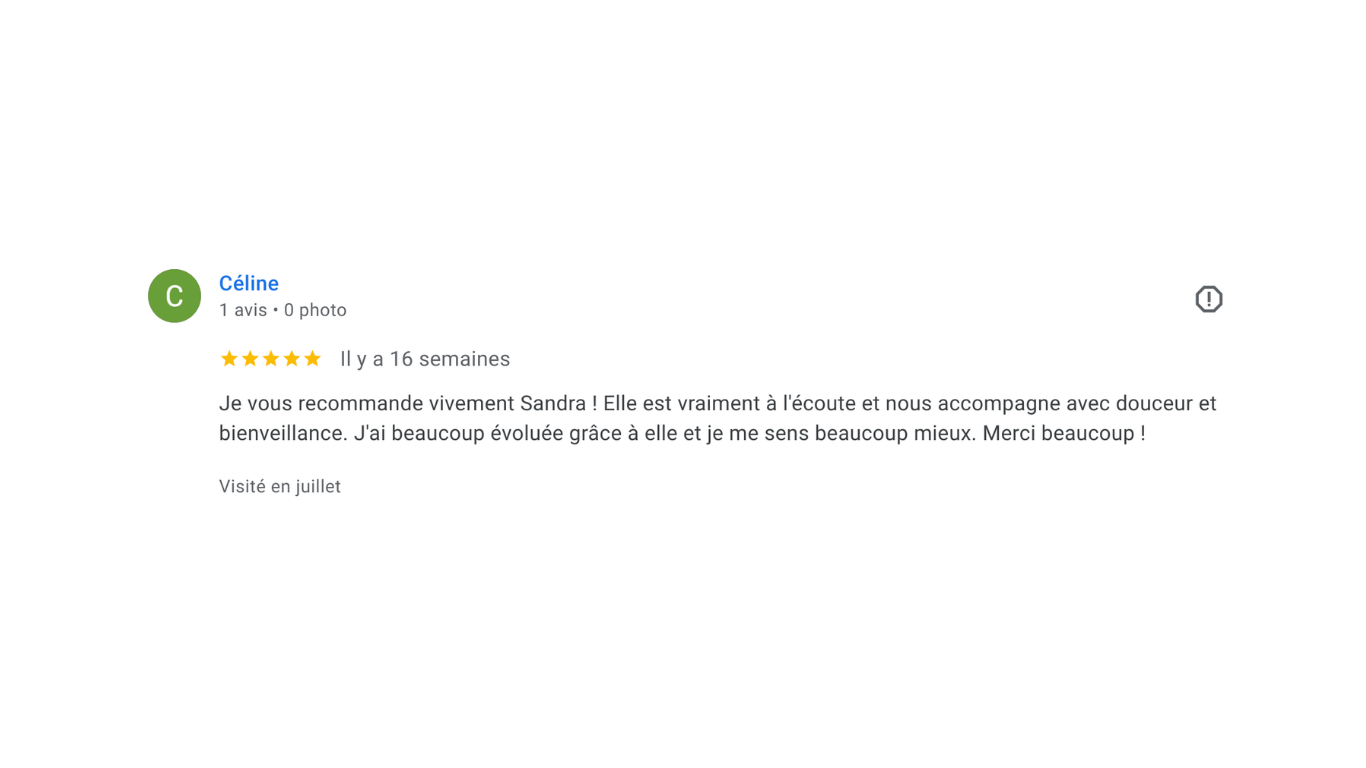Click the word "évoluée" in the review
This screenshot has height=768, width=1366.
[x=528, y=434]
